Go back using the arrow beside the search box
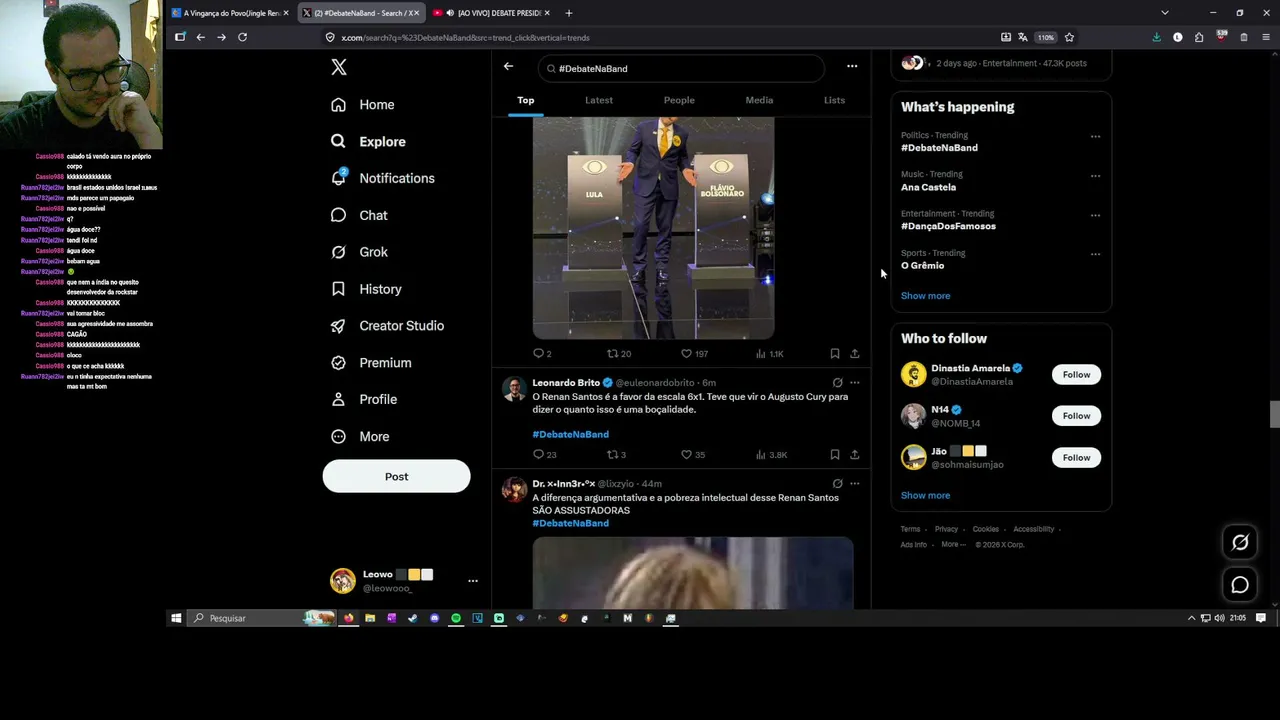 tap(508, 67)
